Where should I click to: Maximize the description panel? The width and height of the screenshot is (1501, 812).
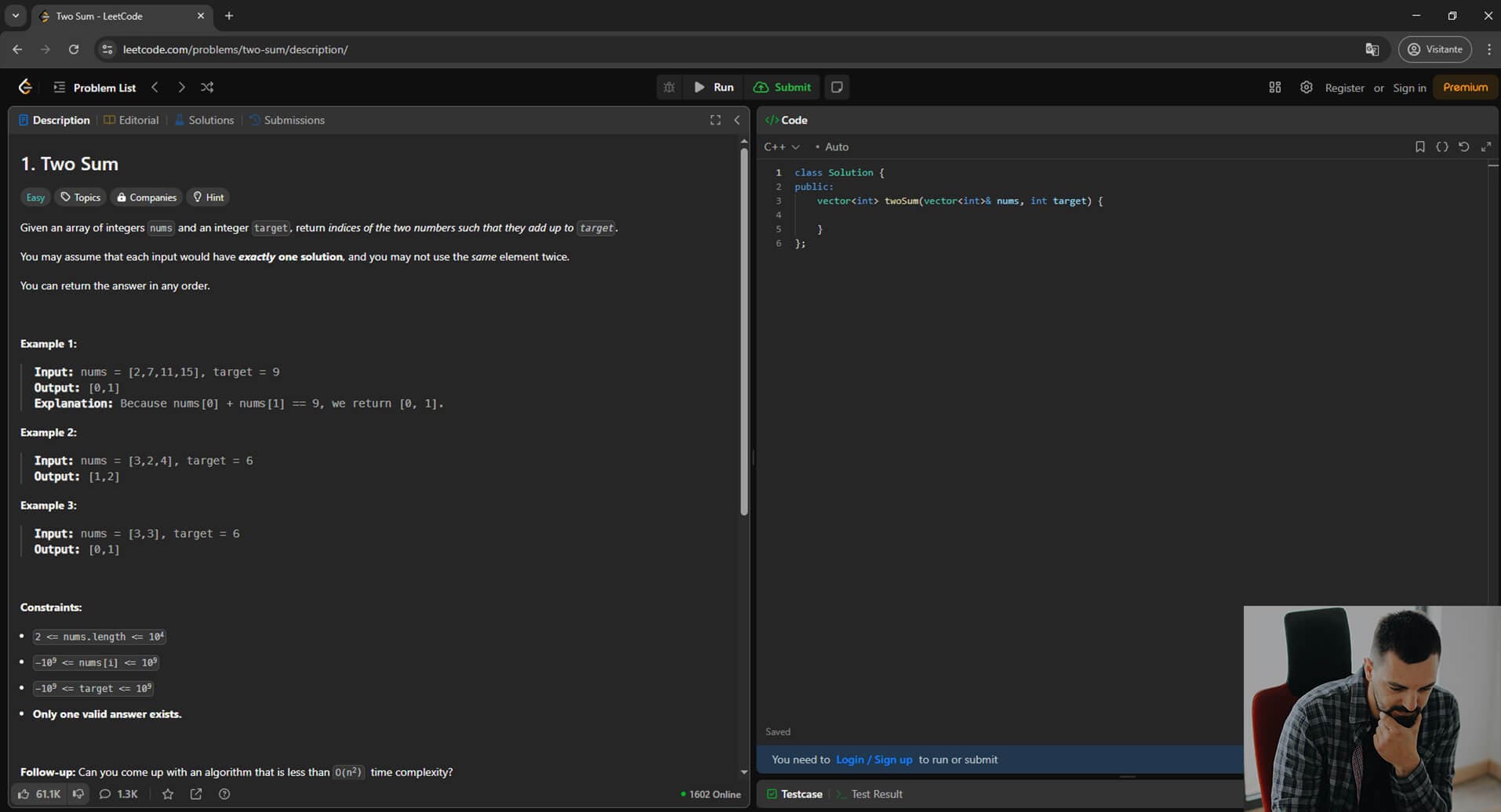[715, 120]
